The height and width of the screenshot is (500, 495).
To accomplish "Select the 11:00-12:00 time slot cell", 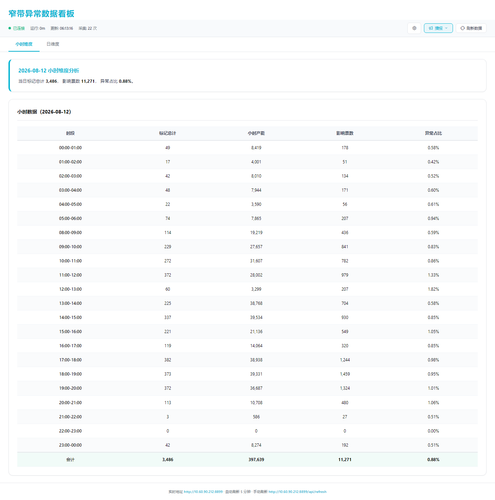I will click(x=70, y=275).
